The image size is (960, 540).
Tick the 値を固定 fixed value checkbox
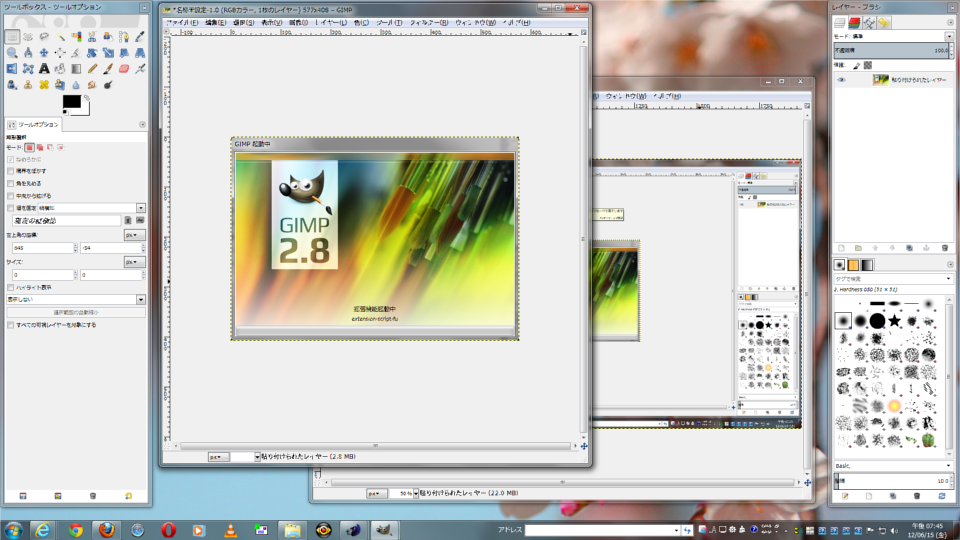point(10,208)
